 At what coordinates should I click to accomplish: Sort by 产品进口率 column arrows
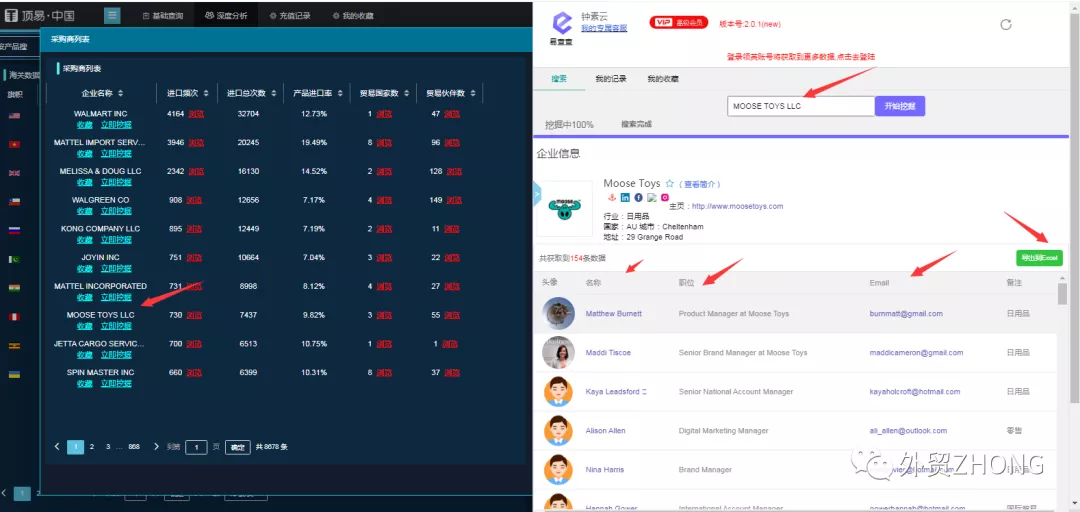click(340, 93)
